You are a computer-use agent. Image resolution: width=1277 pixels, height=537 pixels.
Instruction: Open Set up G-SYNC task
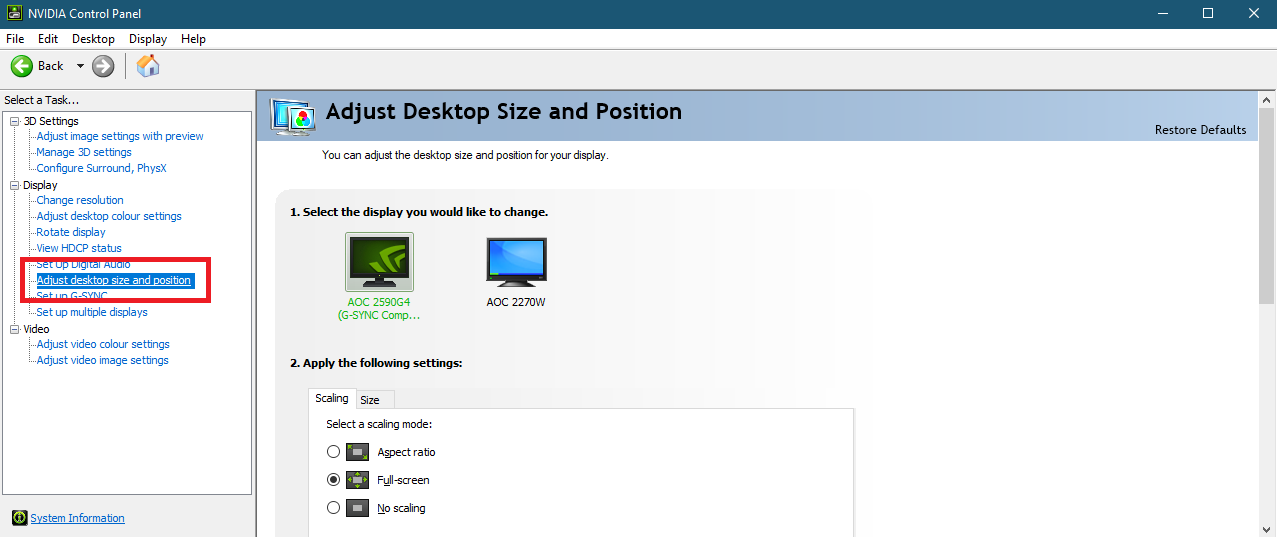tap(72, 296)
